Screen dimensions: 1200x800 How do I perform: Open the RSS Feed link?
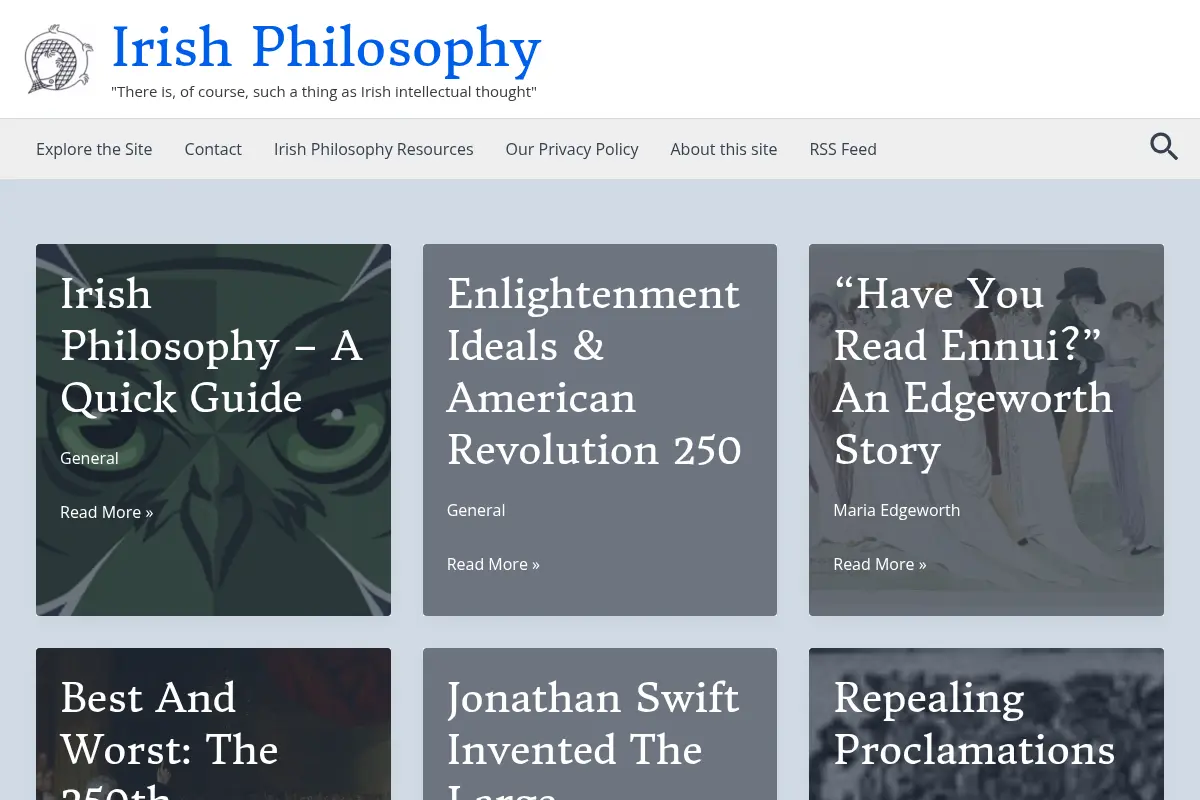tap(843, 149)
